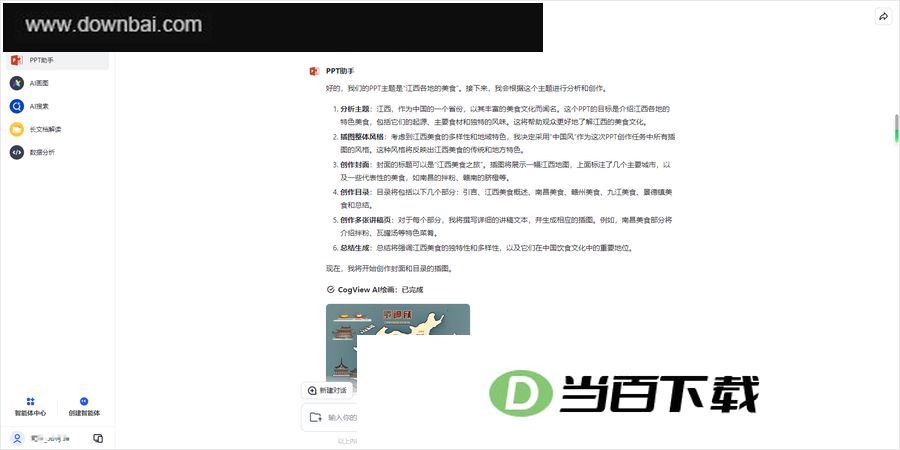Open the user avatar profile
The height and width of the screenshot is (450, 900).
pos(17,438)
